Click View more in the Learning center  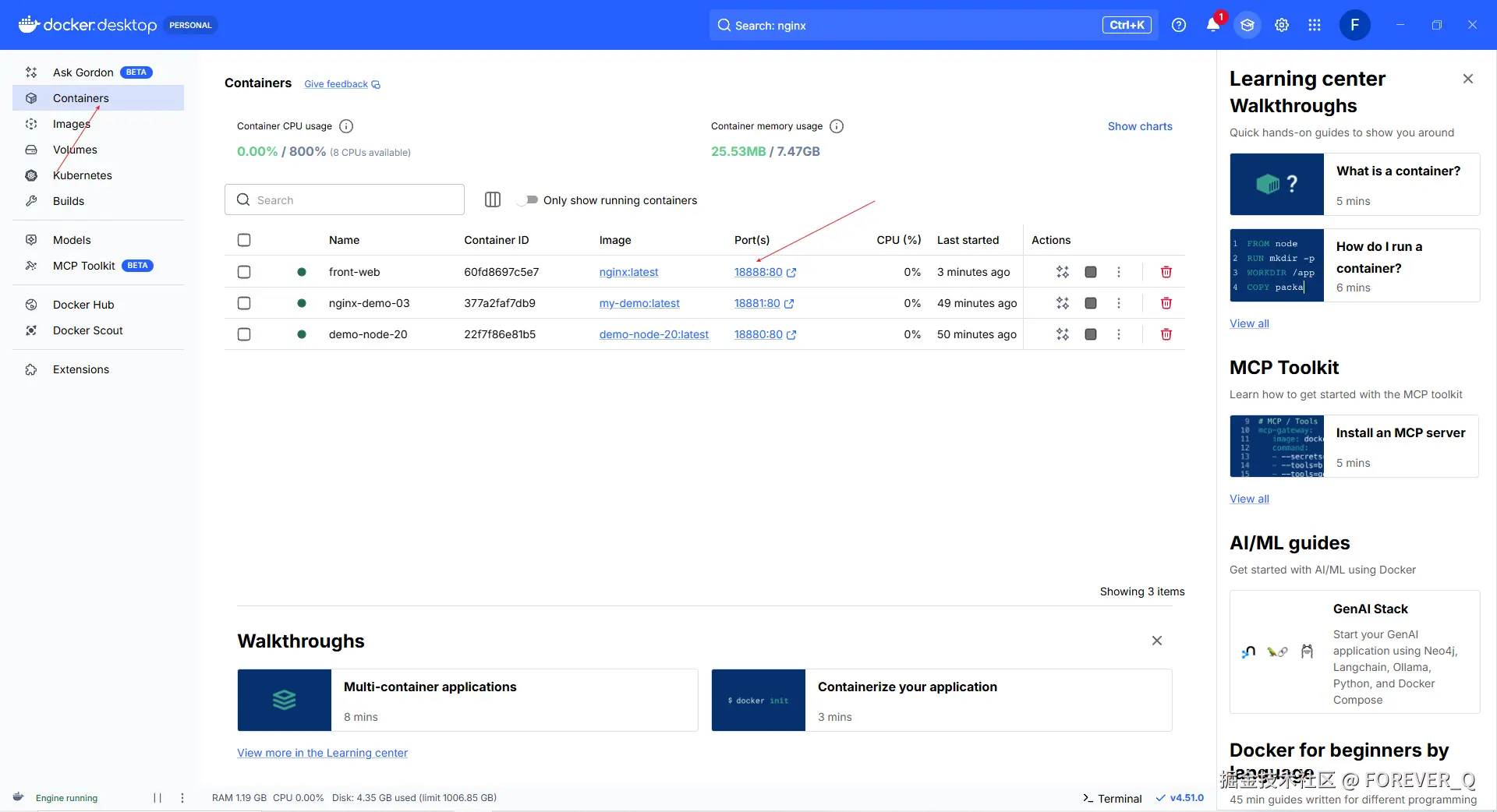point(323,753)
